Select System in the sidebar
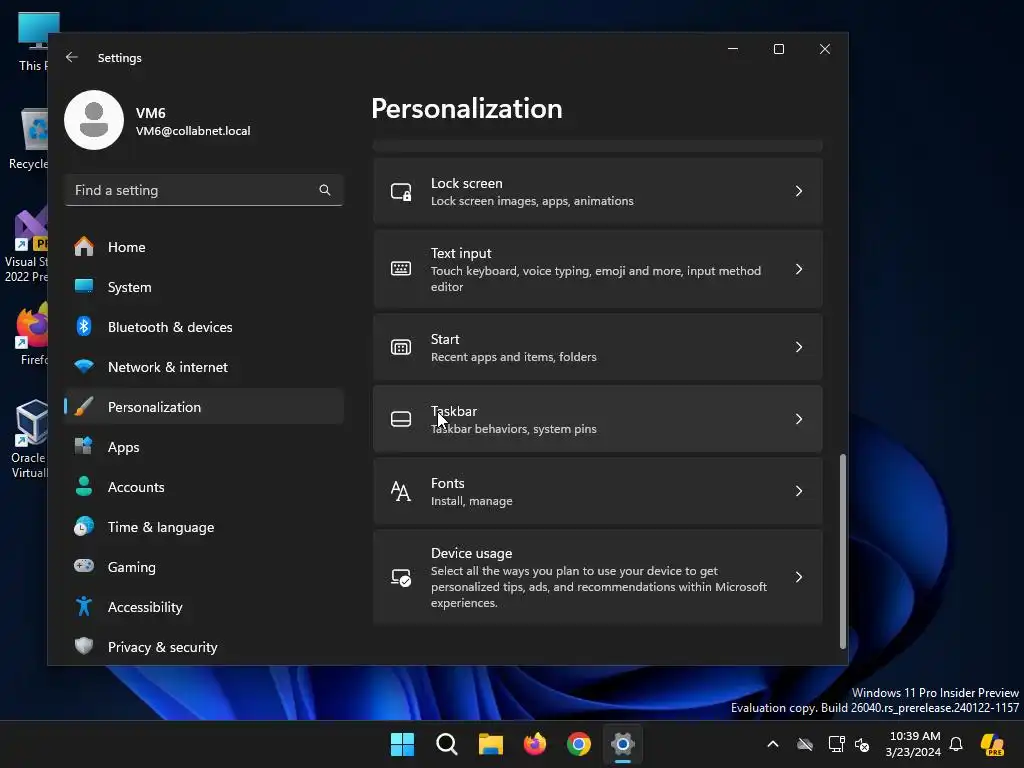Viewport: 1024px width, 768px height. point(204,287)
